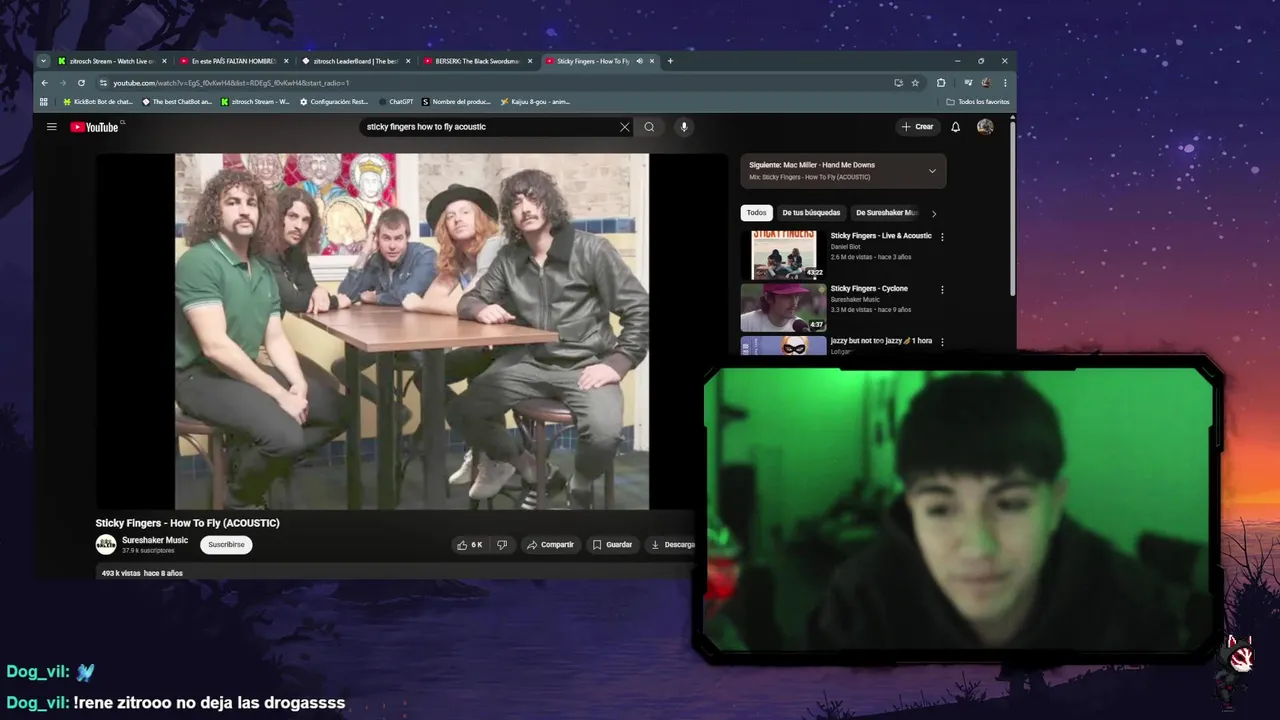Open the apps grid on bookmarks bar
The height and width of the screenshot is (720, 1280).
pyautogui.click(x=44, y=102)
